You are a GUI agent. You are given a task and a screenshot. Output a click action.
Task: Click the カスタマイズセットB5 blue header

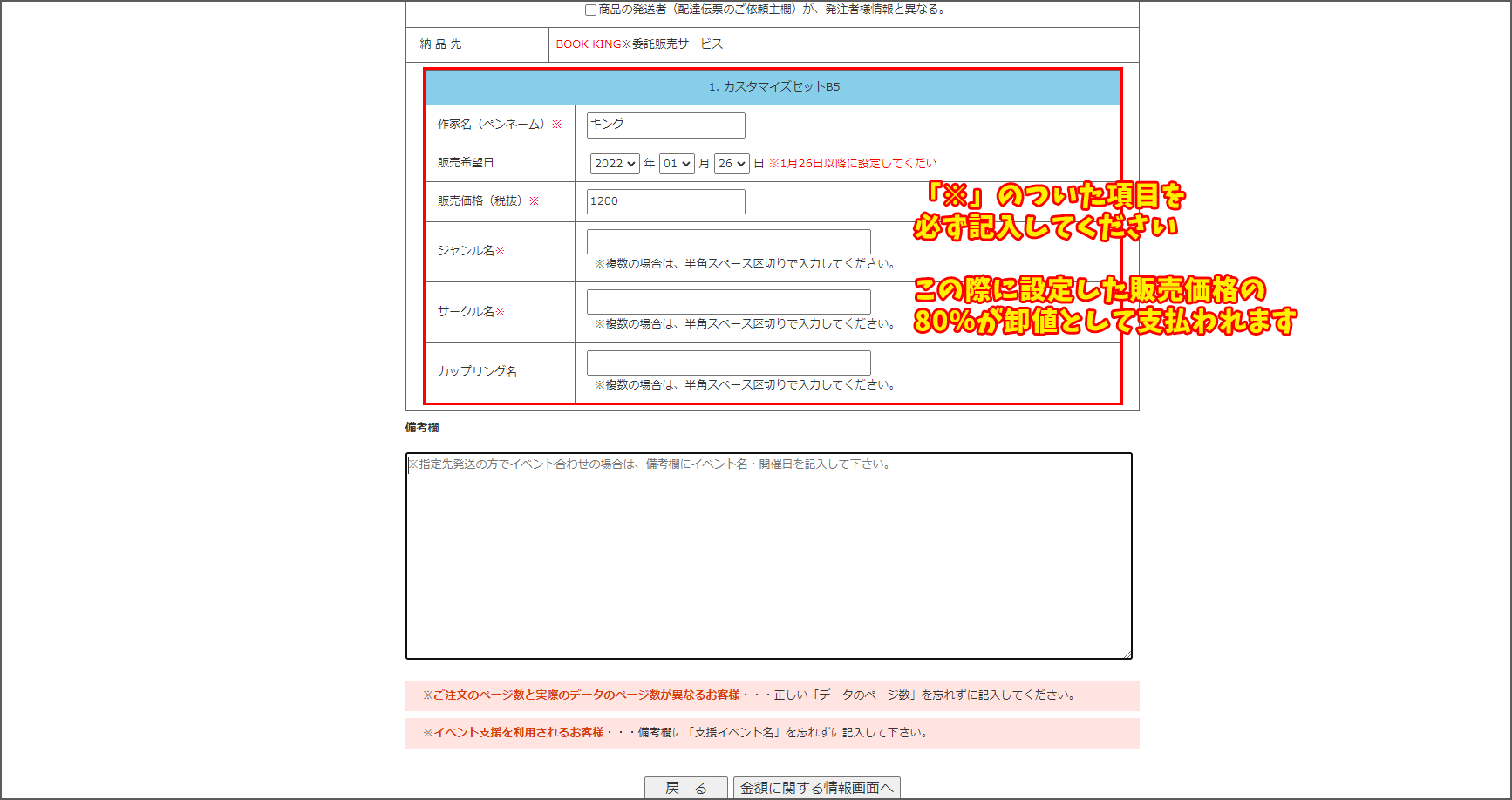click(773, 87)
